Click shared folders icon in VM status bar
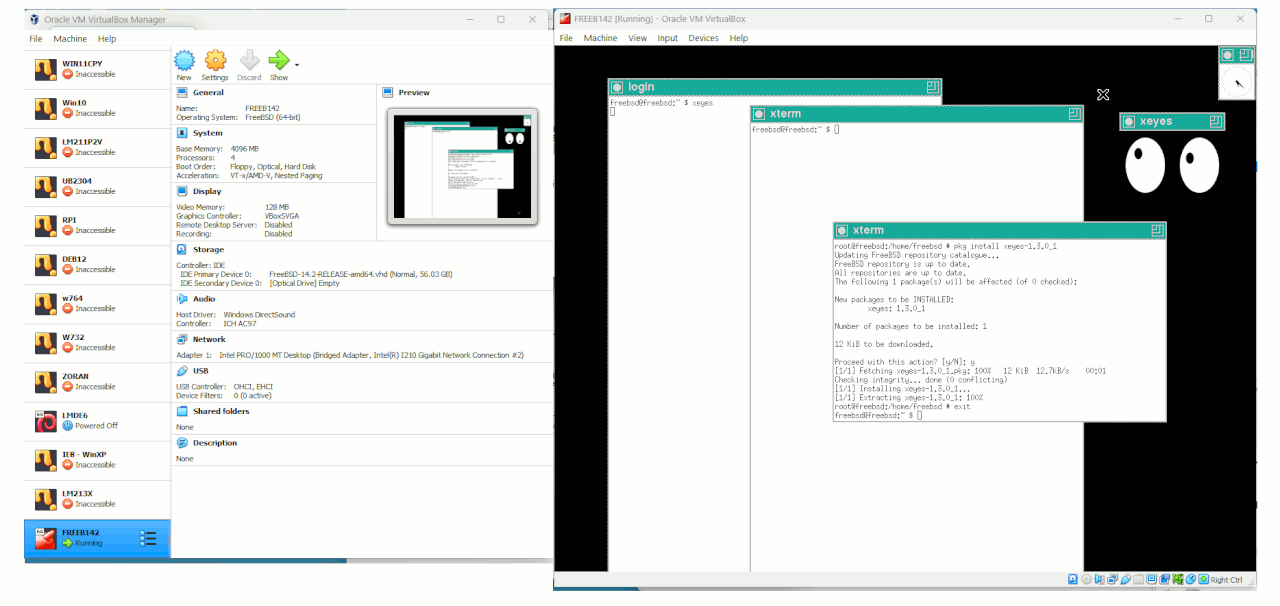 pos(1138,579)
